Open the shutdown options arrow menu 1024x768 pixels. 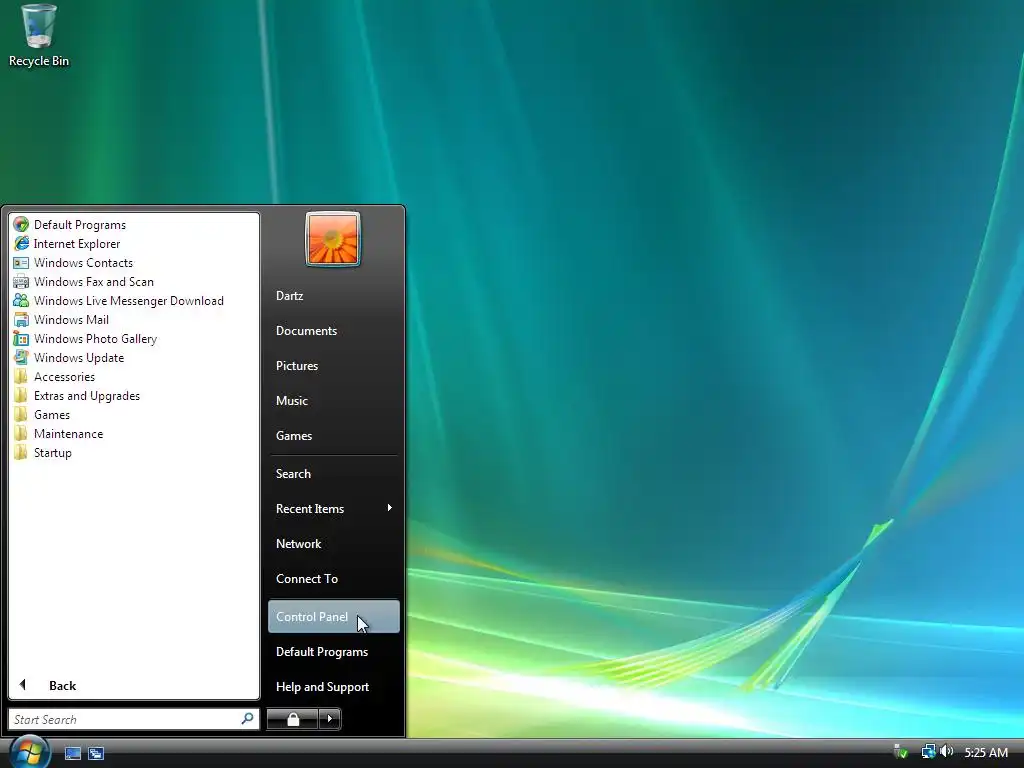point(330,719)
